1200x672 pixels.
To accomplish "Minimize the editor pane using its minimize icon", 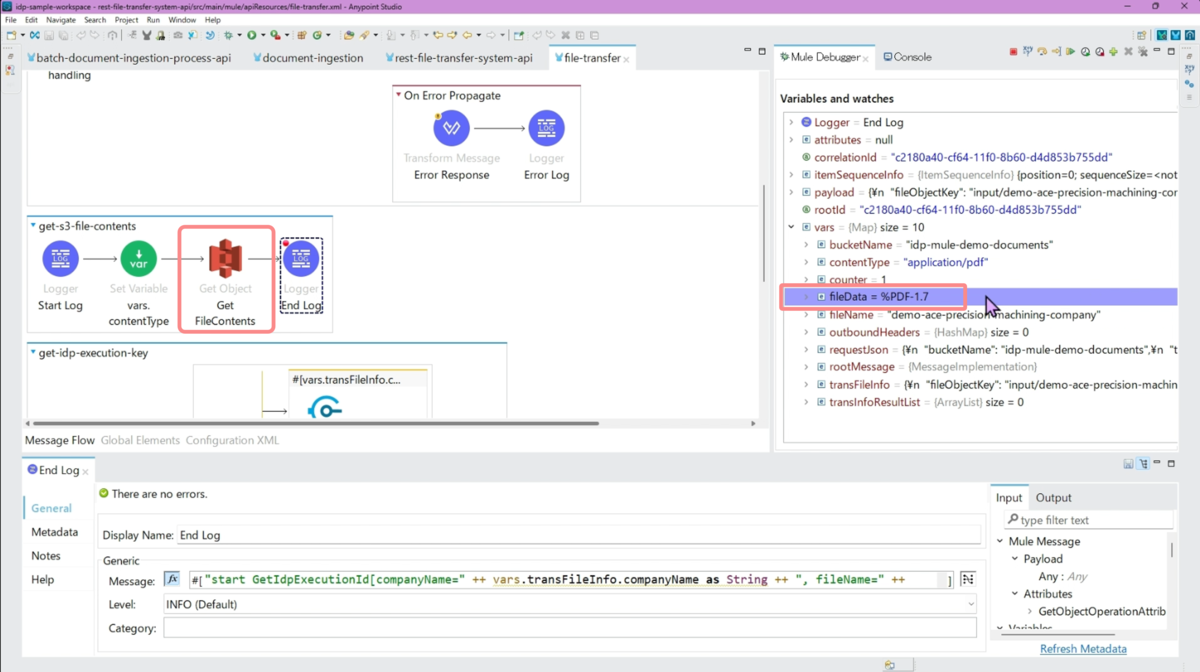I will click(747, 50).
